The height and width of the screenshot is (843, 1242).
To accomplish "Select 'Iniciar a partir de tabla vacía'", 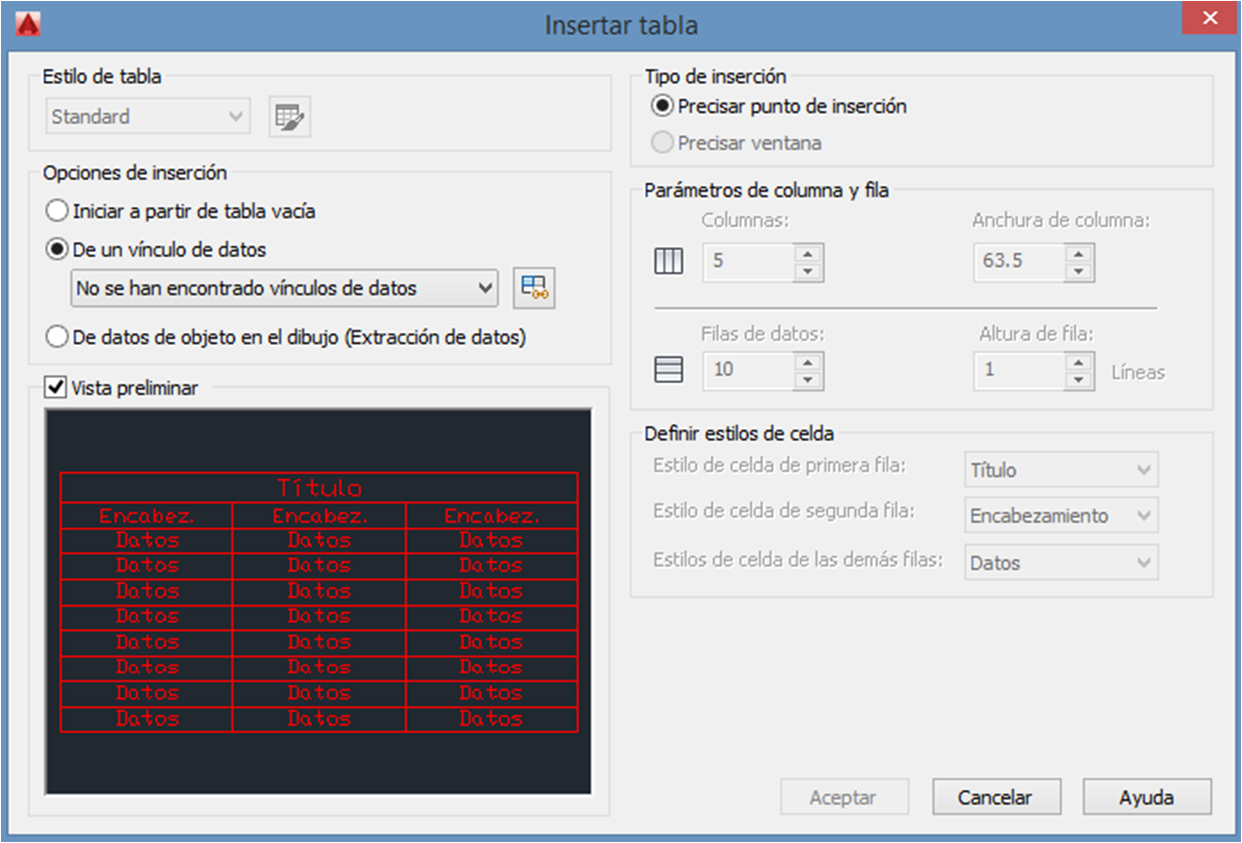I will (58, 211).
